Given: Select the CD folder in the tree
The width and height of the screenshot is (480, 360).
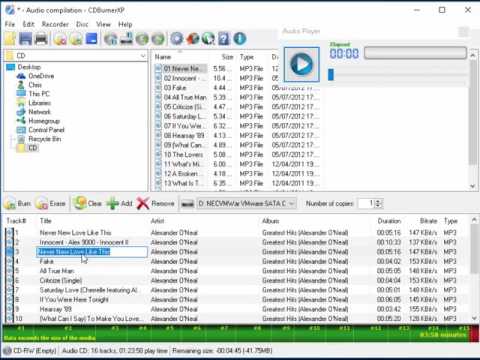Looking at the screenshot, I should 33,148.
